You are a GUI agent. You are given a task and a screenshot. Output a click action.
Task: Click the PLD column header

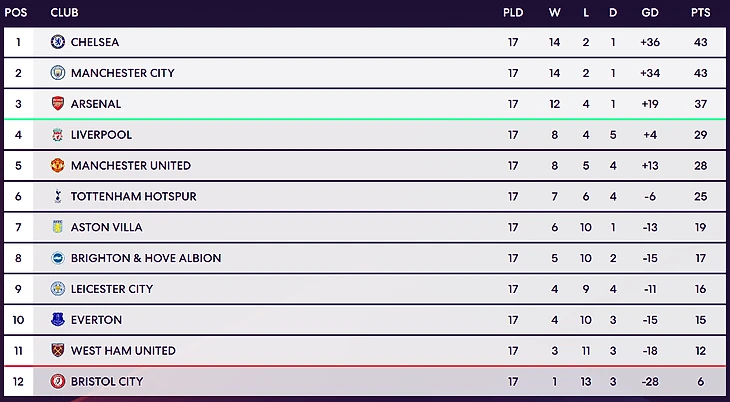coord(513,13)
